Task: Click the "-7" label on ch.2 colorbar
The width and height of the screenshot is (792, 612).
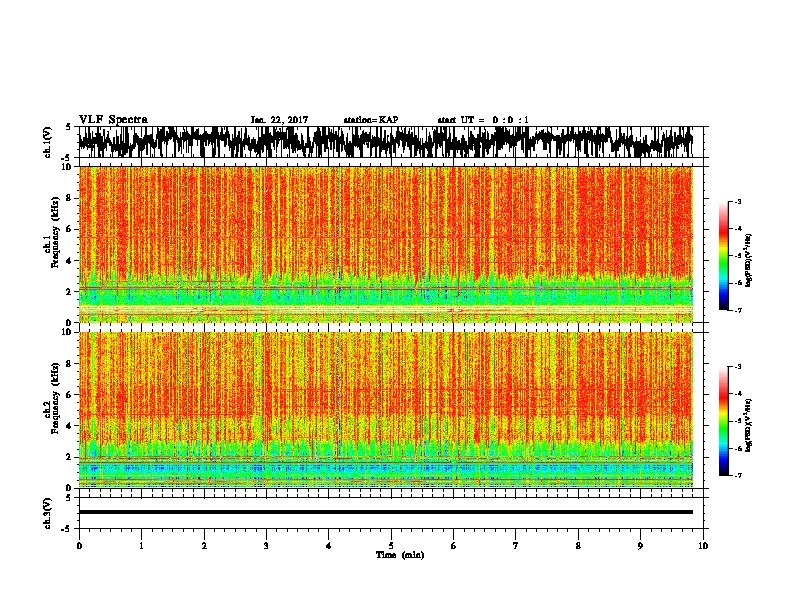Action: pyautogui.click(x=737, y=475)
